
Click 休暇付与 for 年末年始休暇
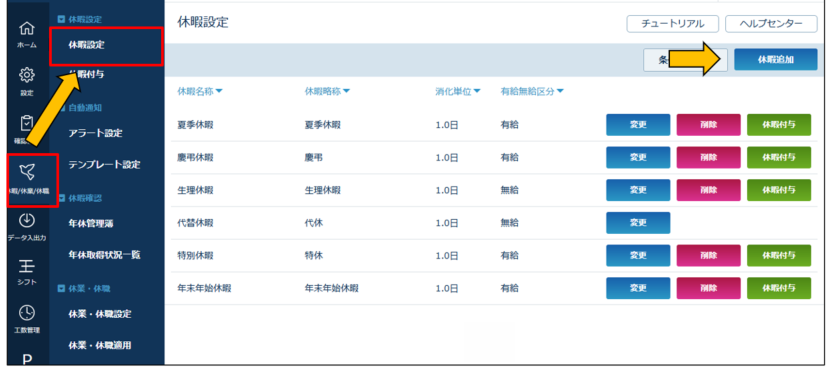[x=779, y=288]
